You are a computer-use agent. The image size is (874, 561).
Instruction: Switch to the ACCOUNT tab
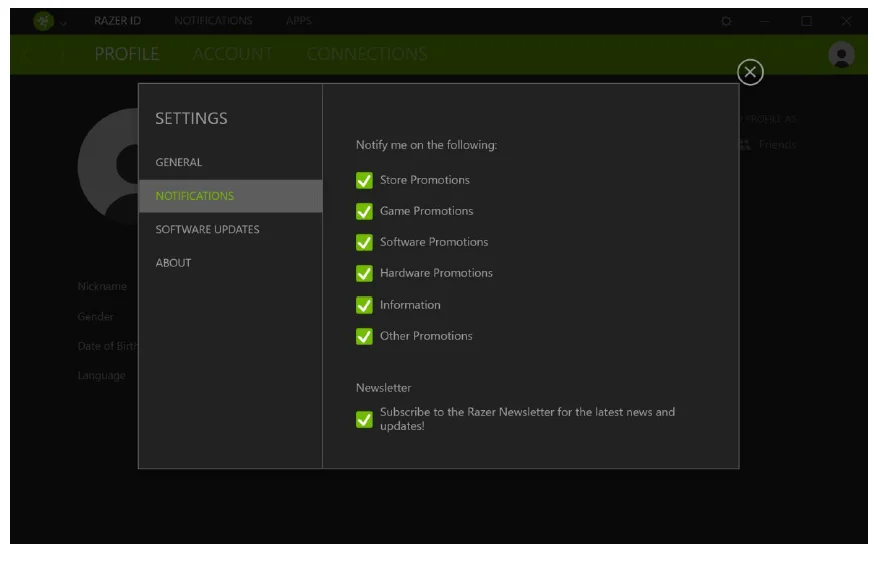click(232, 54)
